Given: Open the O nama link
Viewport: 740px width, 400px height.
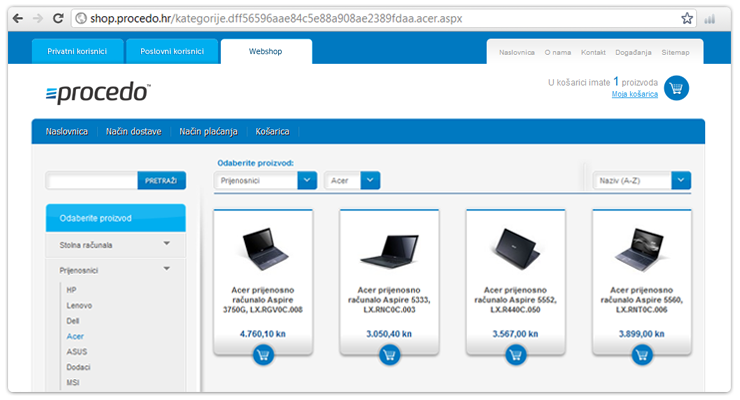Looking at the screenshot, I should pyautogui.click(x=558, y=52).
